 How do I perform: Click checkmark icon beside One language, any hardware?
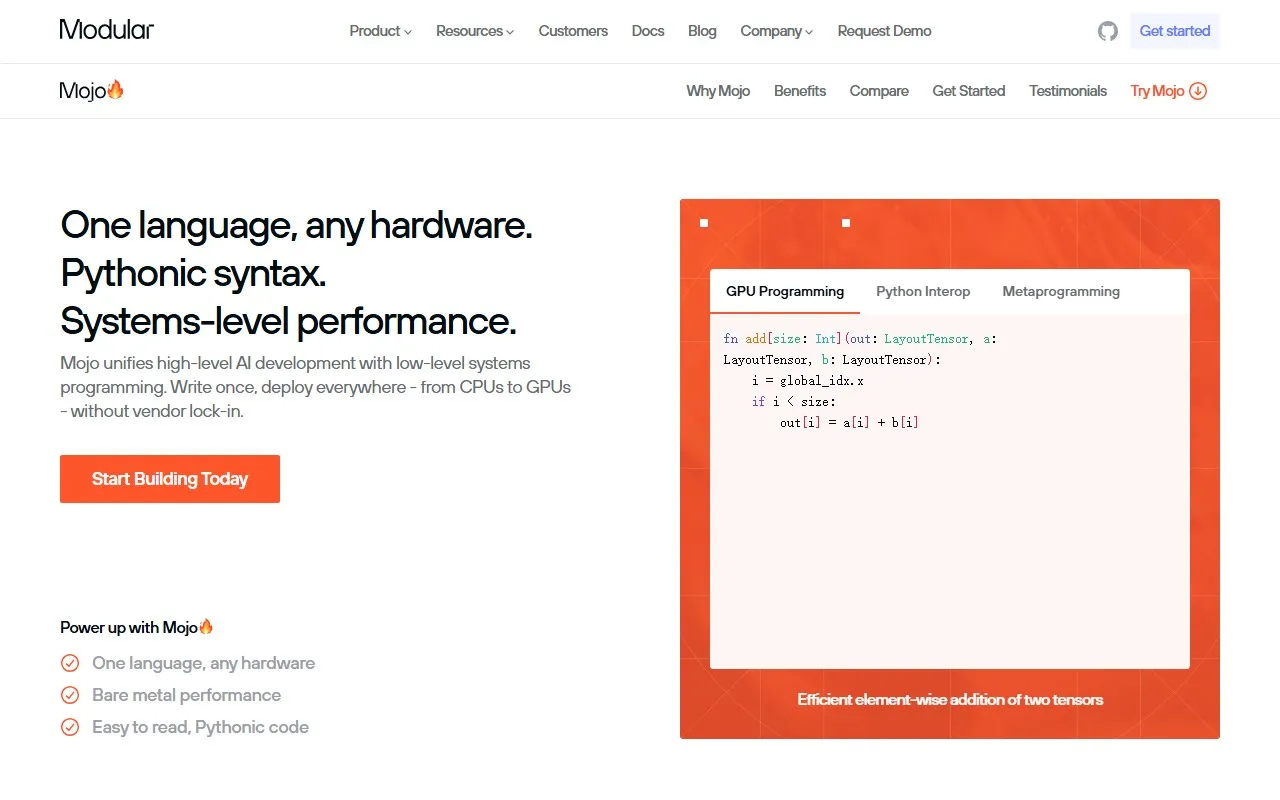pos(70,663)
